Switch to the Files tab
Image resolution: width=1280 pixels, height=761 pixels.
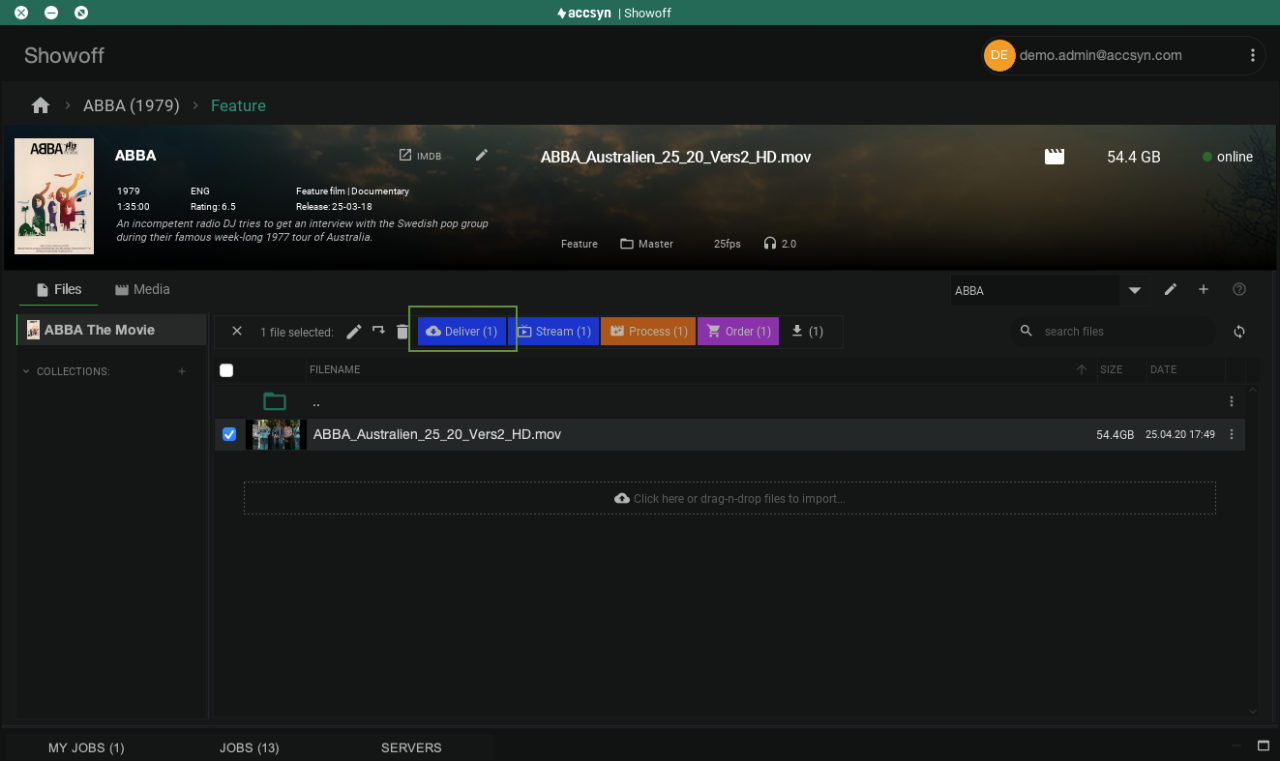(59, 289)
